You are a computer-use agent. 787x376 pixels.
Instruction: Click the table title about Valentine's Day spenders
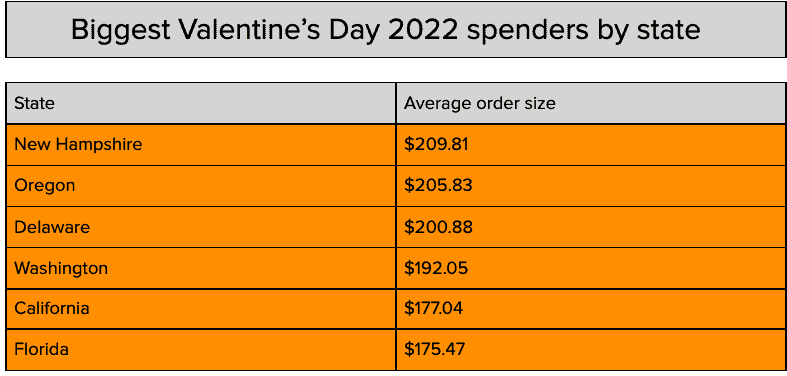coord(385,30)
